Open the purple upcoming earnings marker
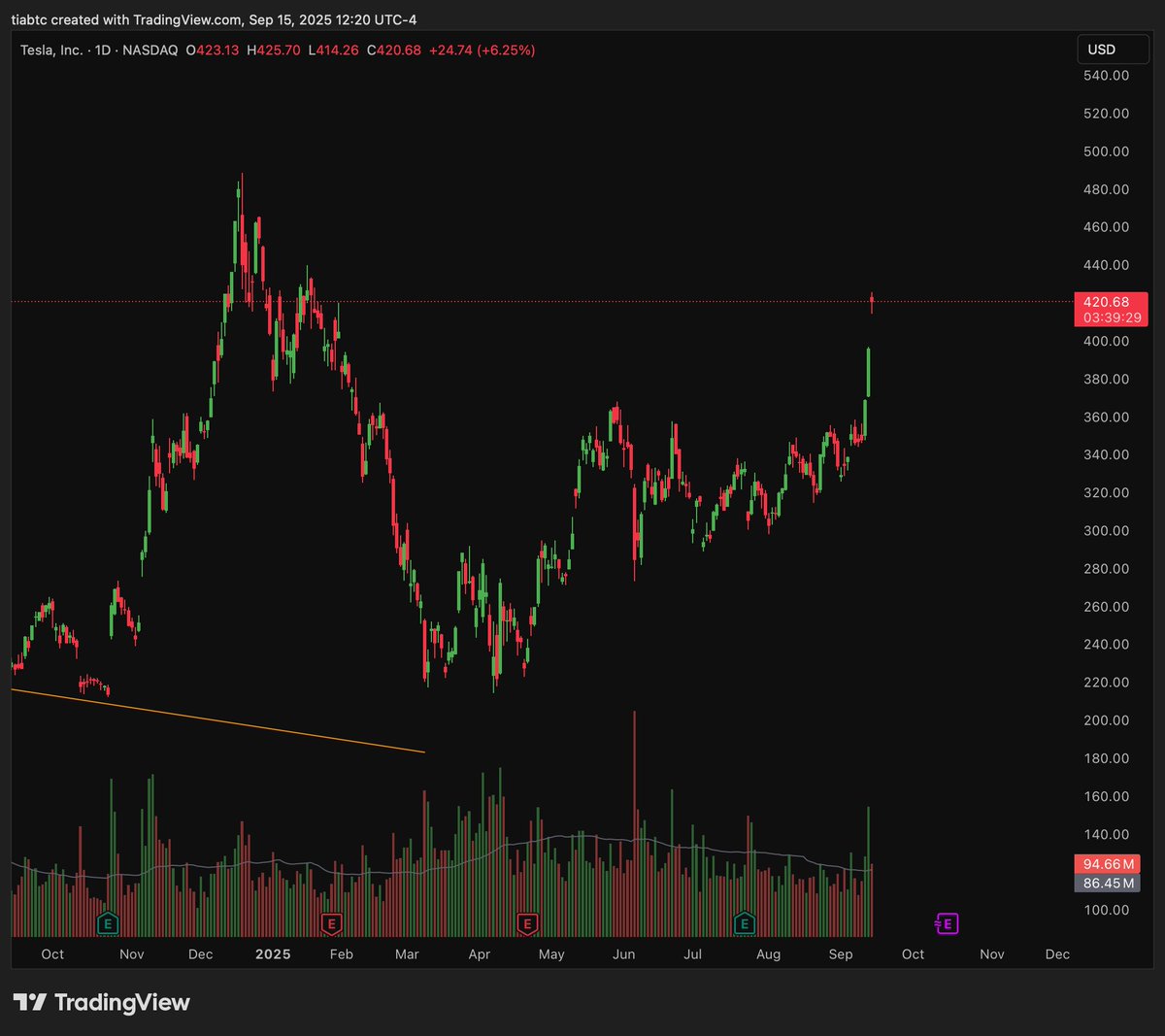This screenshot has width=1165, height=1036. pyautogui.click(x=947, y=923)
